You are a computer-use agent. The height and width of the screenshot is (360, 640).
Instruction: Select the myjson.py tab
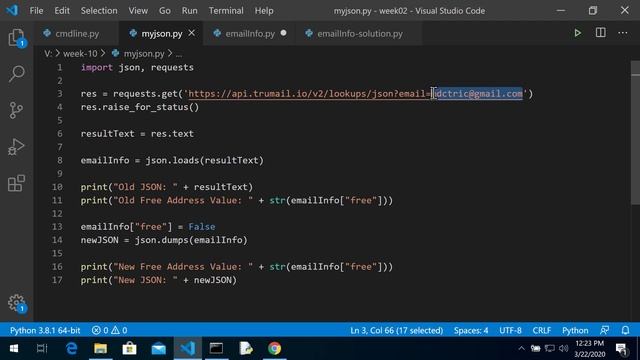[x=161, y=33]
